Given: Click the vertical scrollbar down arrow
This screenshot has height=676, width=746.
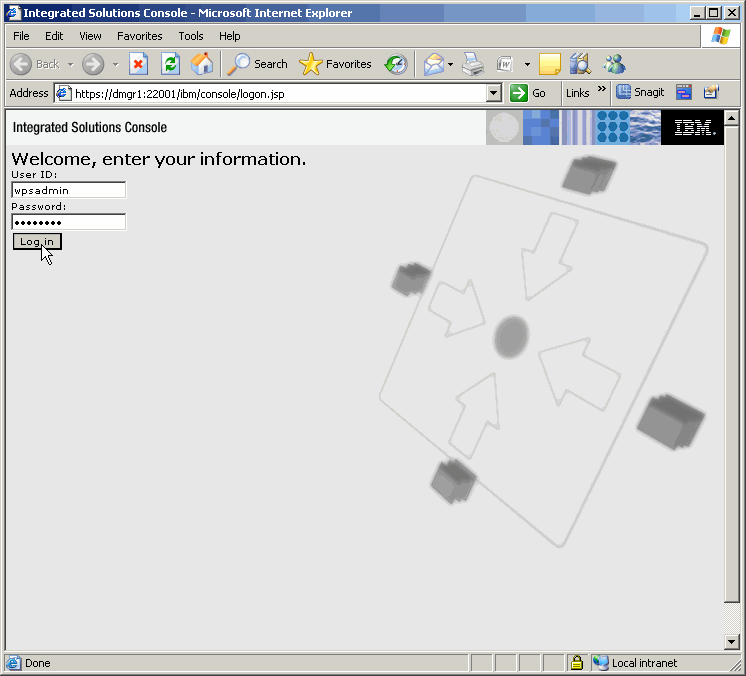Looking at the screenshot, I should click(732, 642).
